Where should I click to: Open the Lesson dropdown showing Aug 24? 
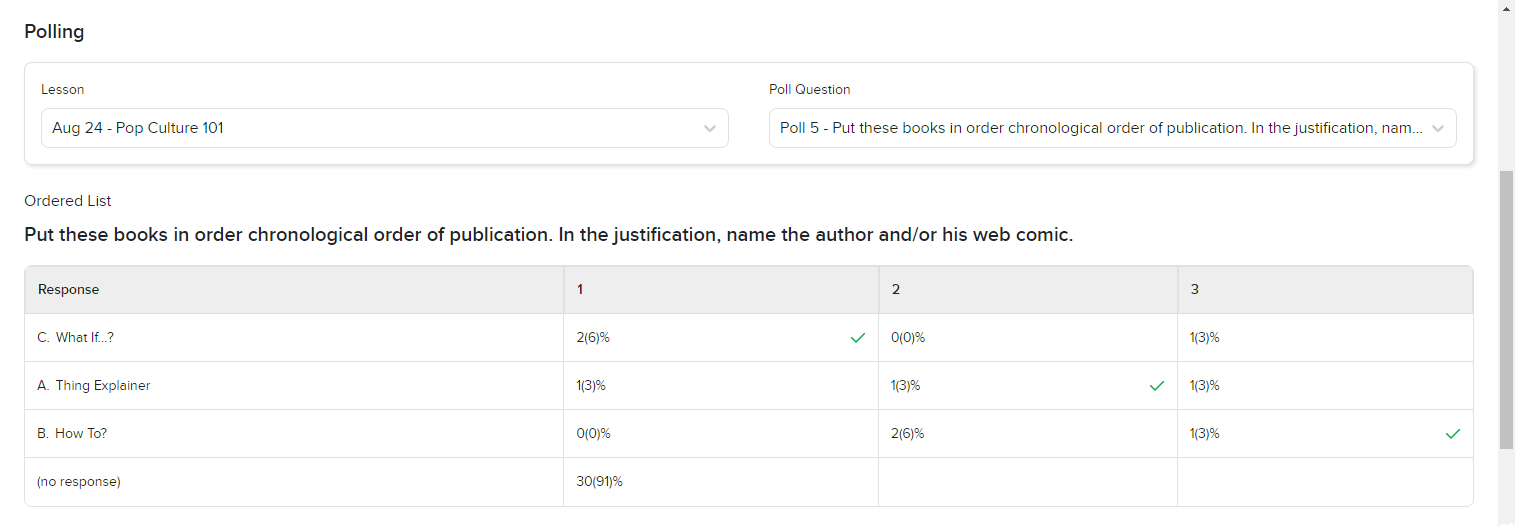[384, 128]
